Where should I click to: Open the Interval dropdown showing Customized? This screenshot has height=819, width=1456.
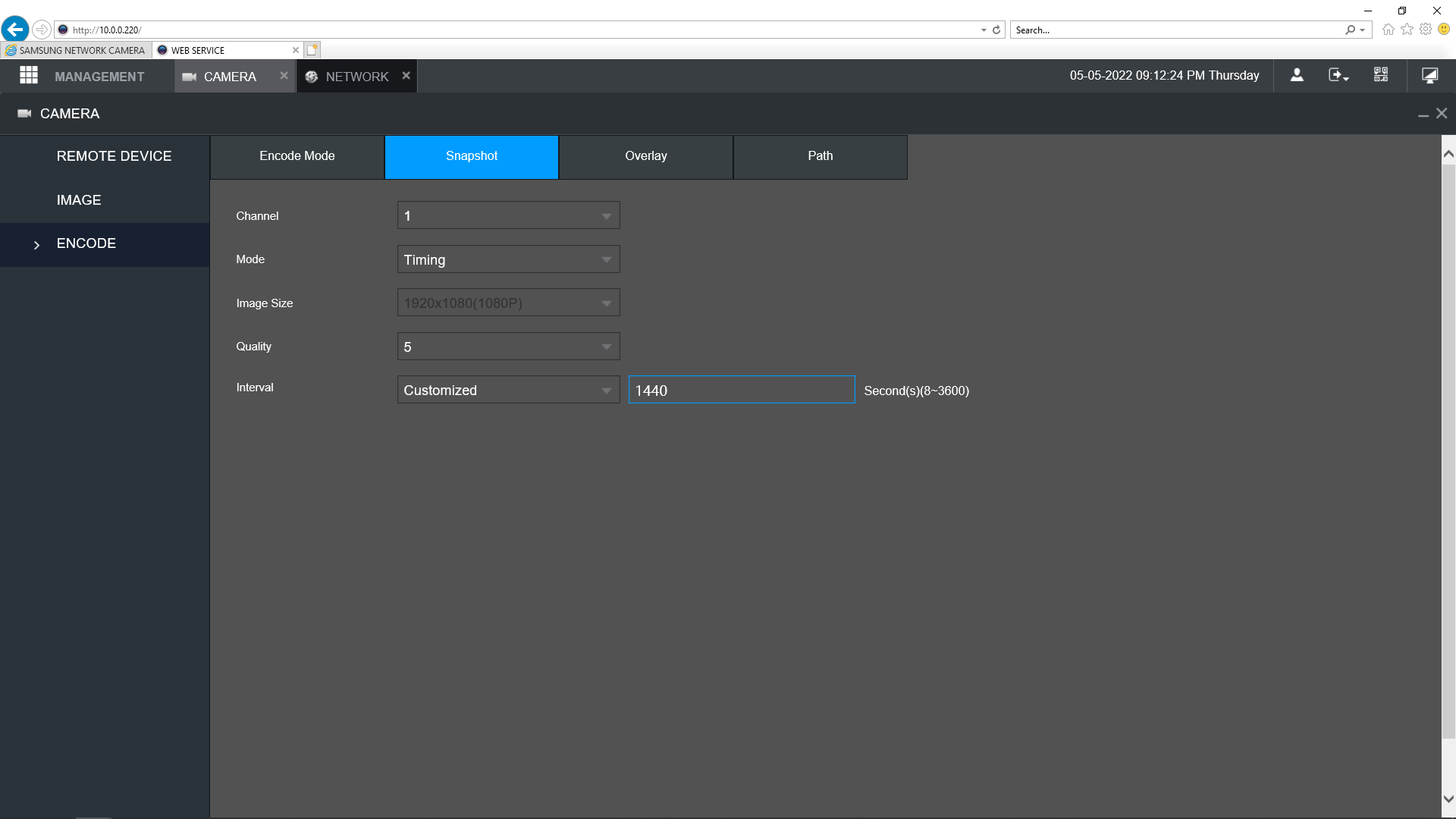pos(508,390)
